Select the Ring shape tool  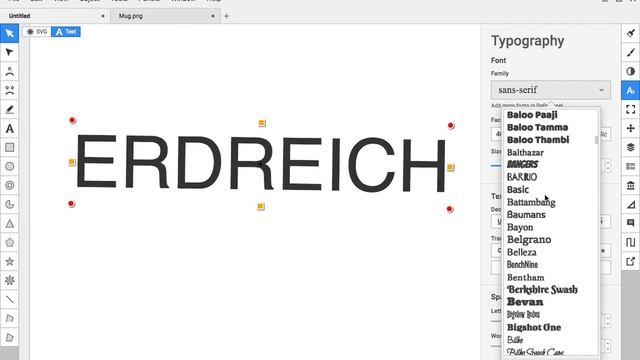click(9, 185)
